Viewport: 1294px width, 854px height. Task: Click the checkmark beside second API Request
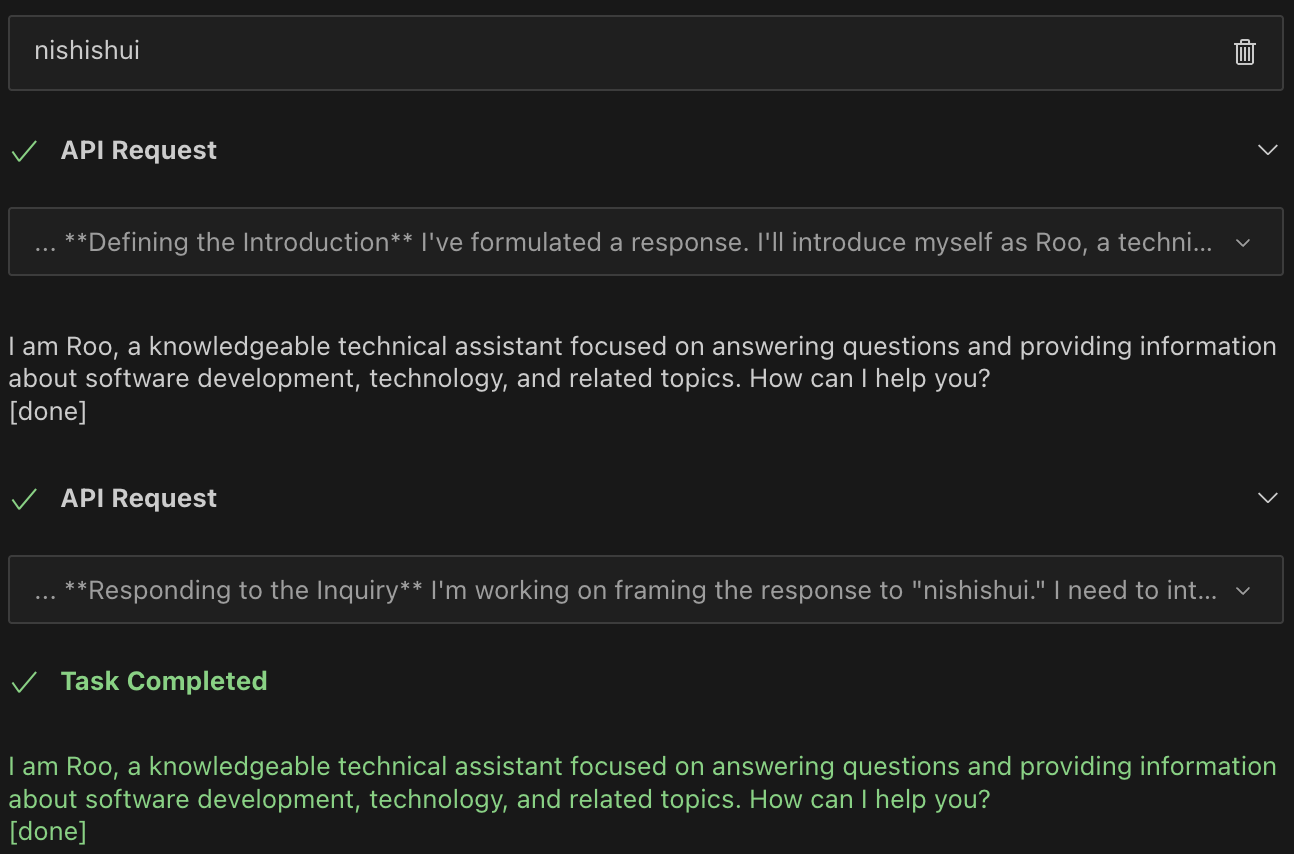pyautogui.click(x=24, y=499)
